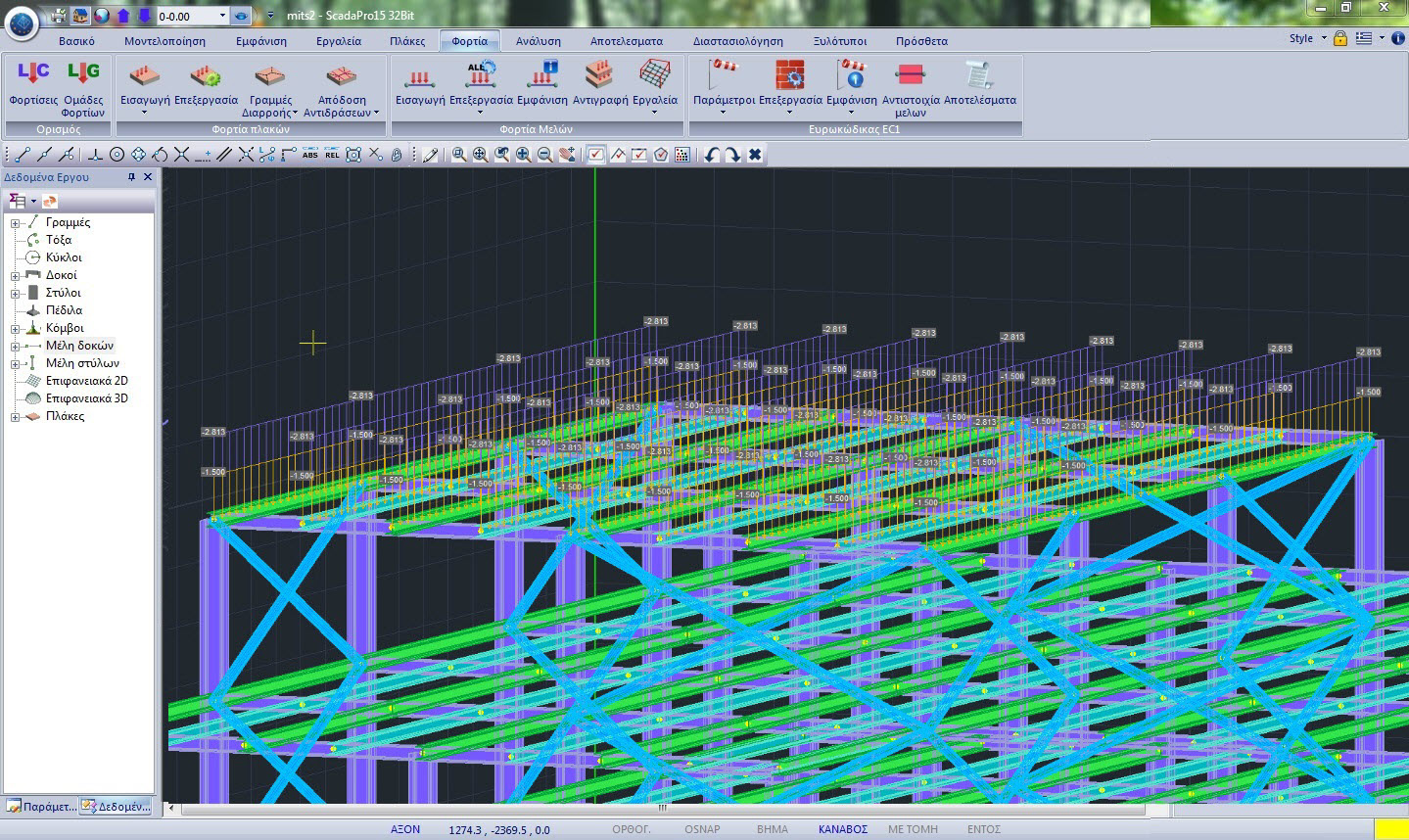Screen dimensions: 1409x840
Task: Click the horizontal scrollbar below viewport
Action: (x=662, y=809)
